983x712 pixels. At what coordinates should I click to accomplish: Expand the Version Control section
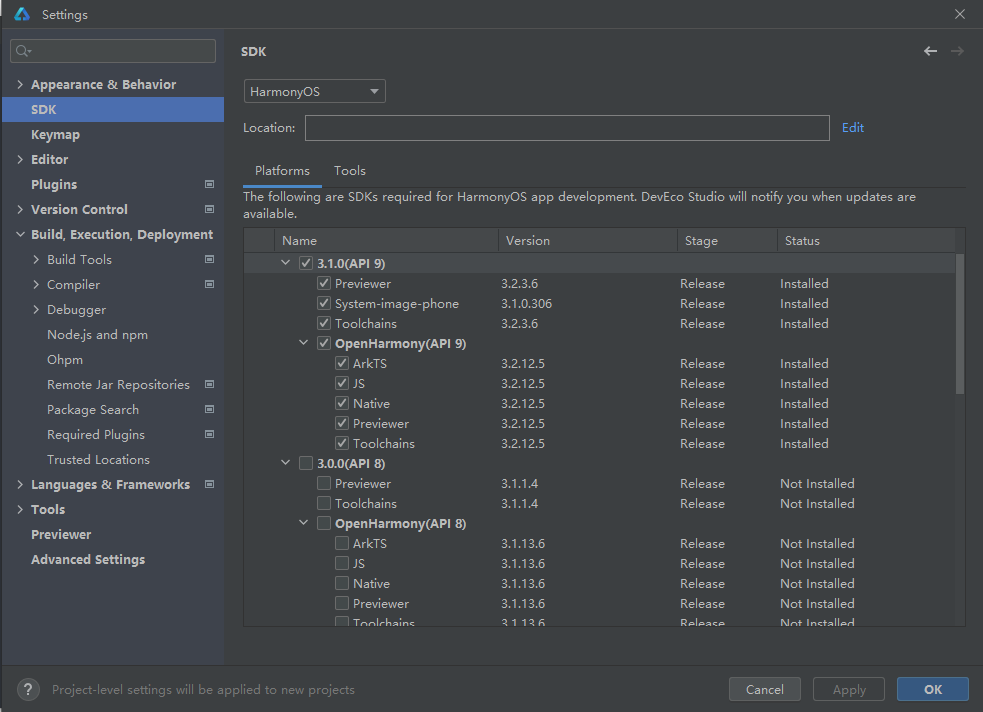pos(20,209)
